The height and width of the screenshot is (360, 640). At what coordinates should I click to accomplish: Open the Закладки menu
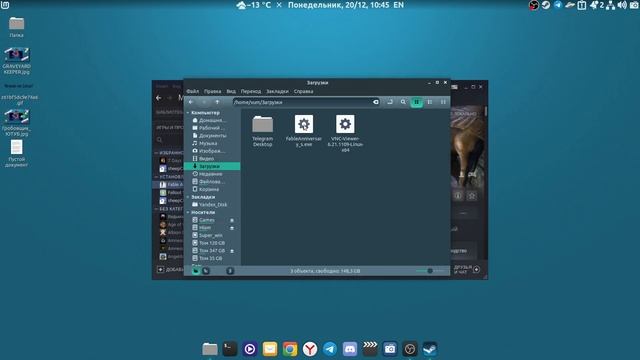pyautogui.click(x=277, y=91)
